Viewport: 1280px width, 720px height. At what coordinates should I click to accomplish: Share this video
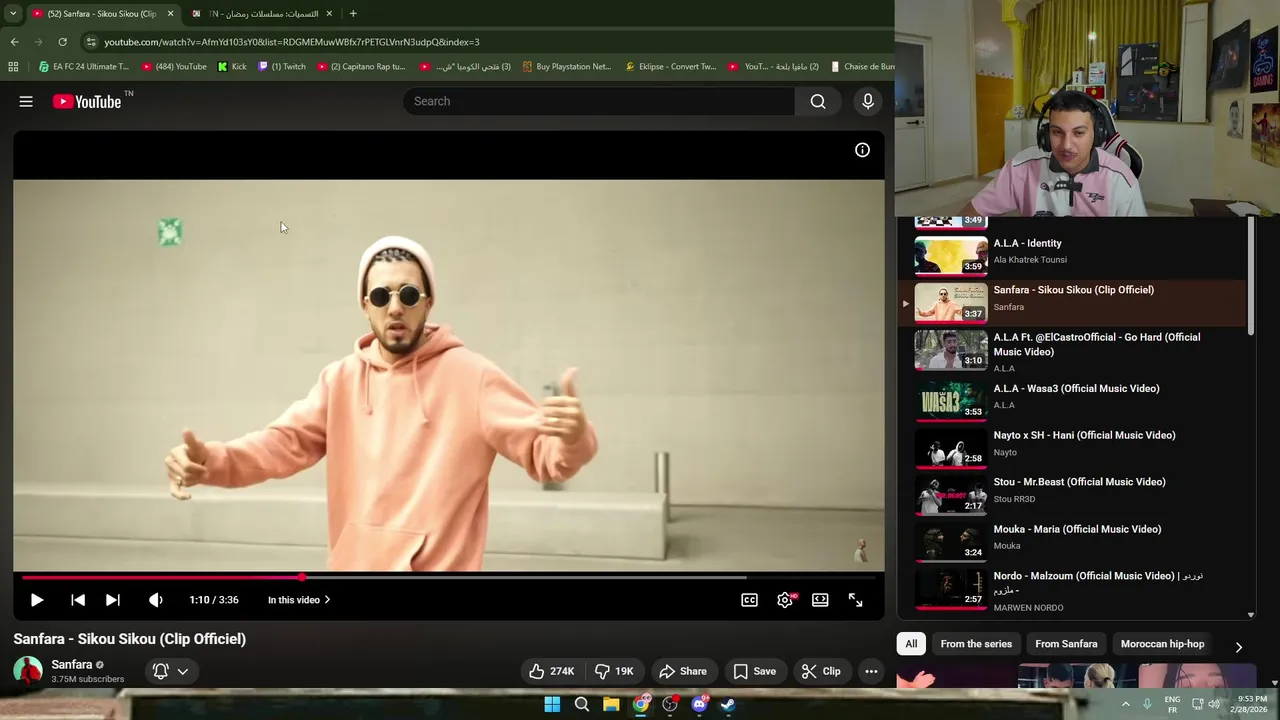[x=682, y=671]
